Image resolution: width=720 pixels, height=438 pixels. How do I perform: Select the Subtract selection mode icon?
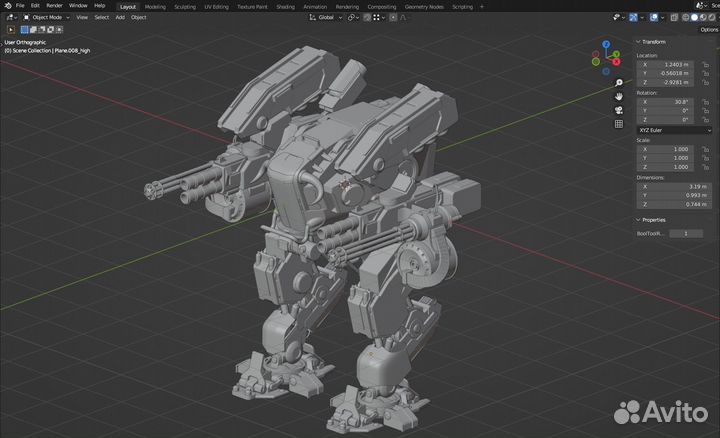[x=42, y=29]
